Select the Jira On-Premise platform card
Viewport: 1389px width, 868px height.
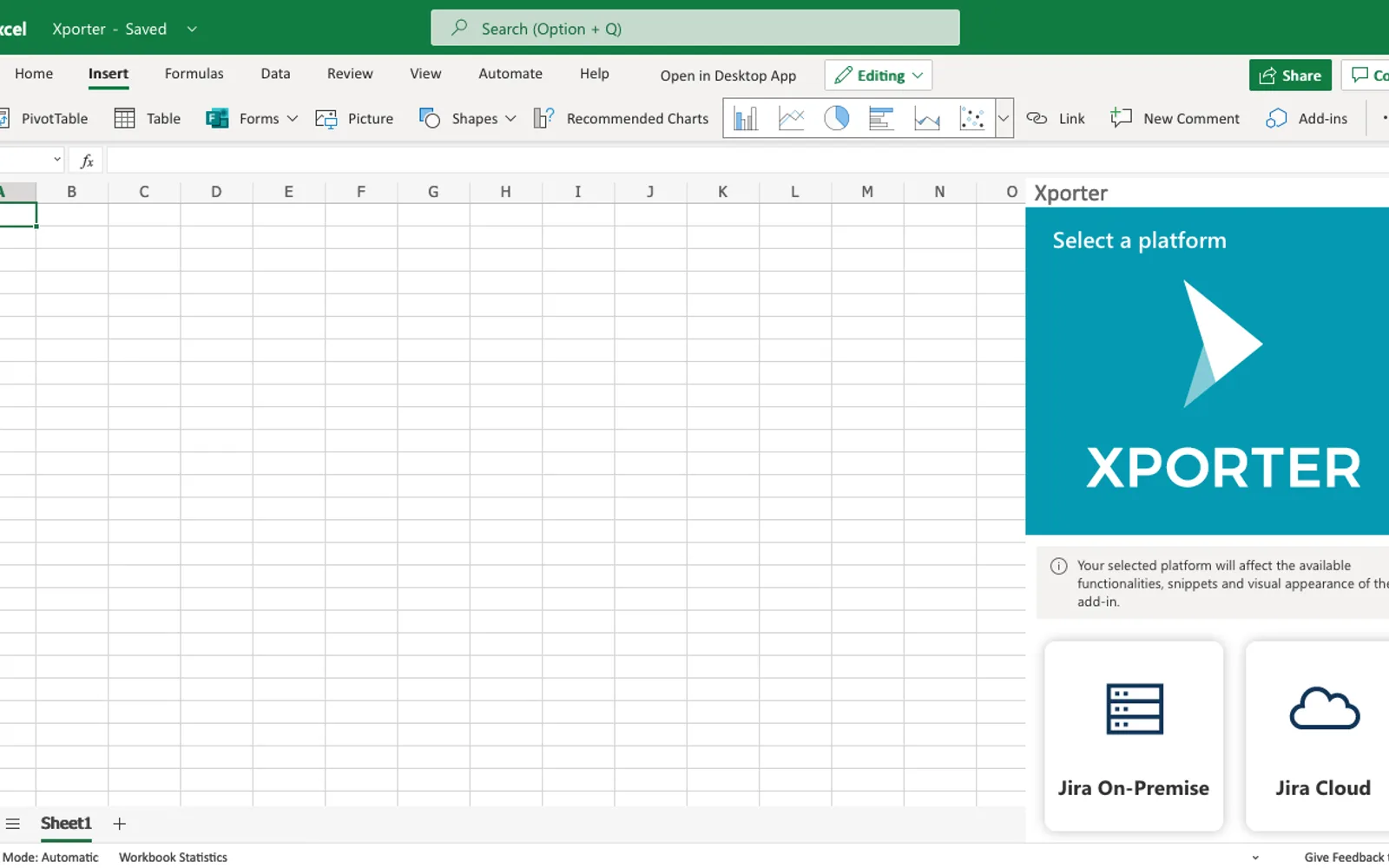[x=1134, y=736]
